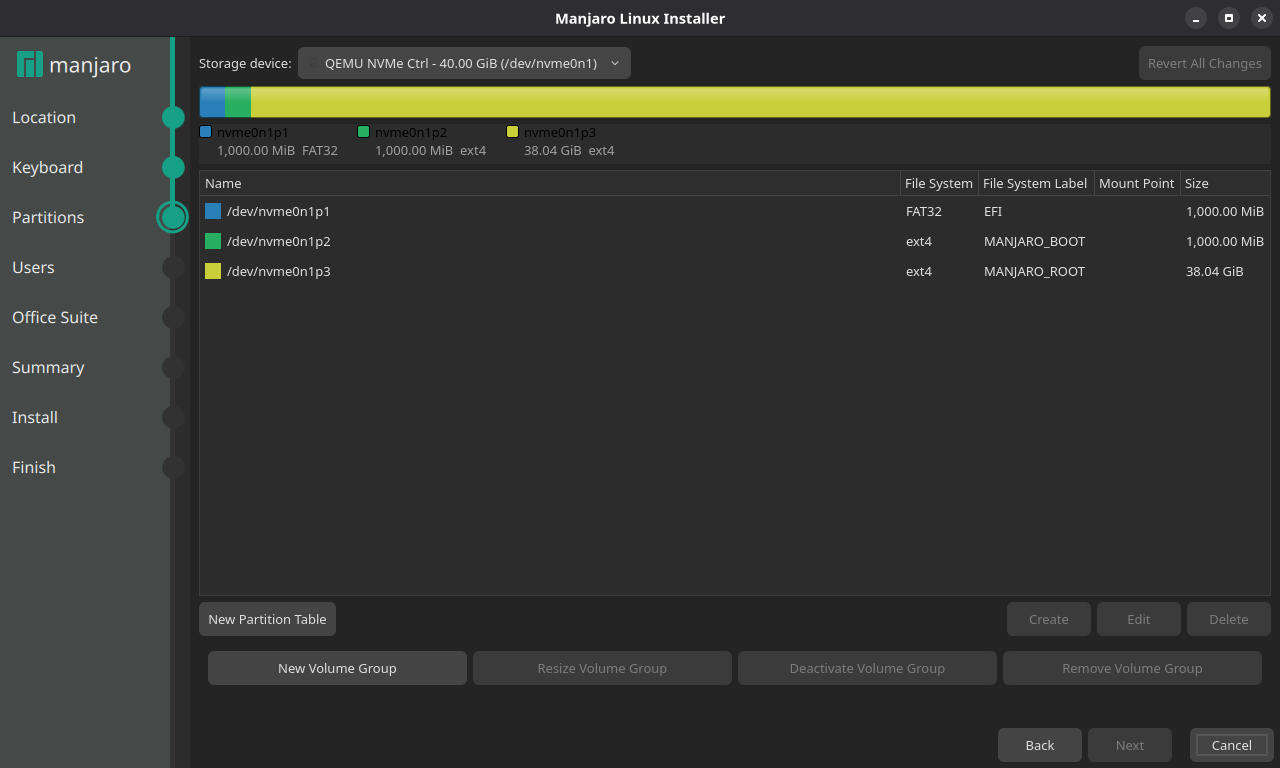Click the MANJARO_ROOT label cell
This screenshot has width=1280, height=768.
(x=1034, y=272)
